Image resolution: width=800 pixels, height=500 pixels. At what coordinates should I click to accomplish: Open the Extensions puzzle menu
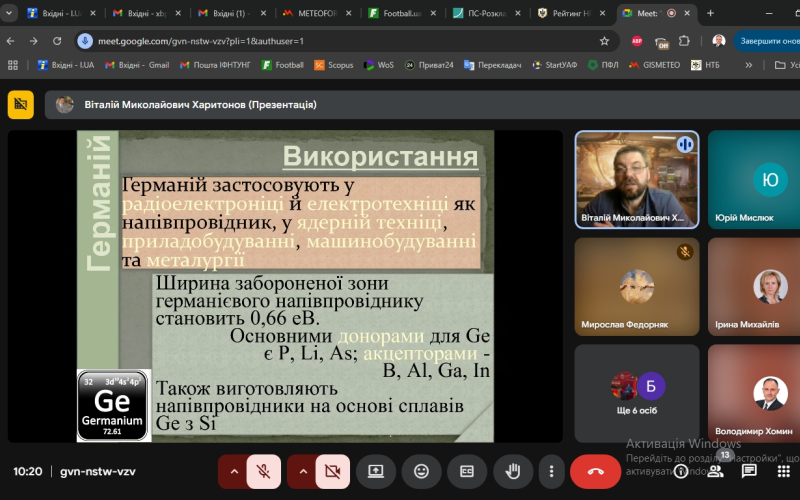(x=684, y=41)
